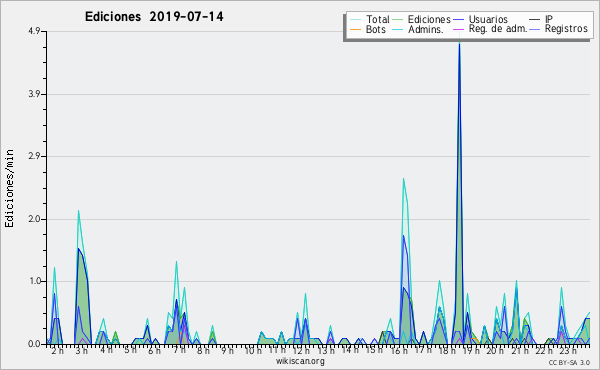Viewport: 600px width, 370px height.
Task: Click the 4 h x-axis label
Action: click(106, 350)
